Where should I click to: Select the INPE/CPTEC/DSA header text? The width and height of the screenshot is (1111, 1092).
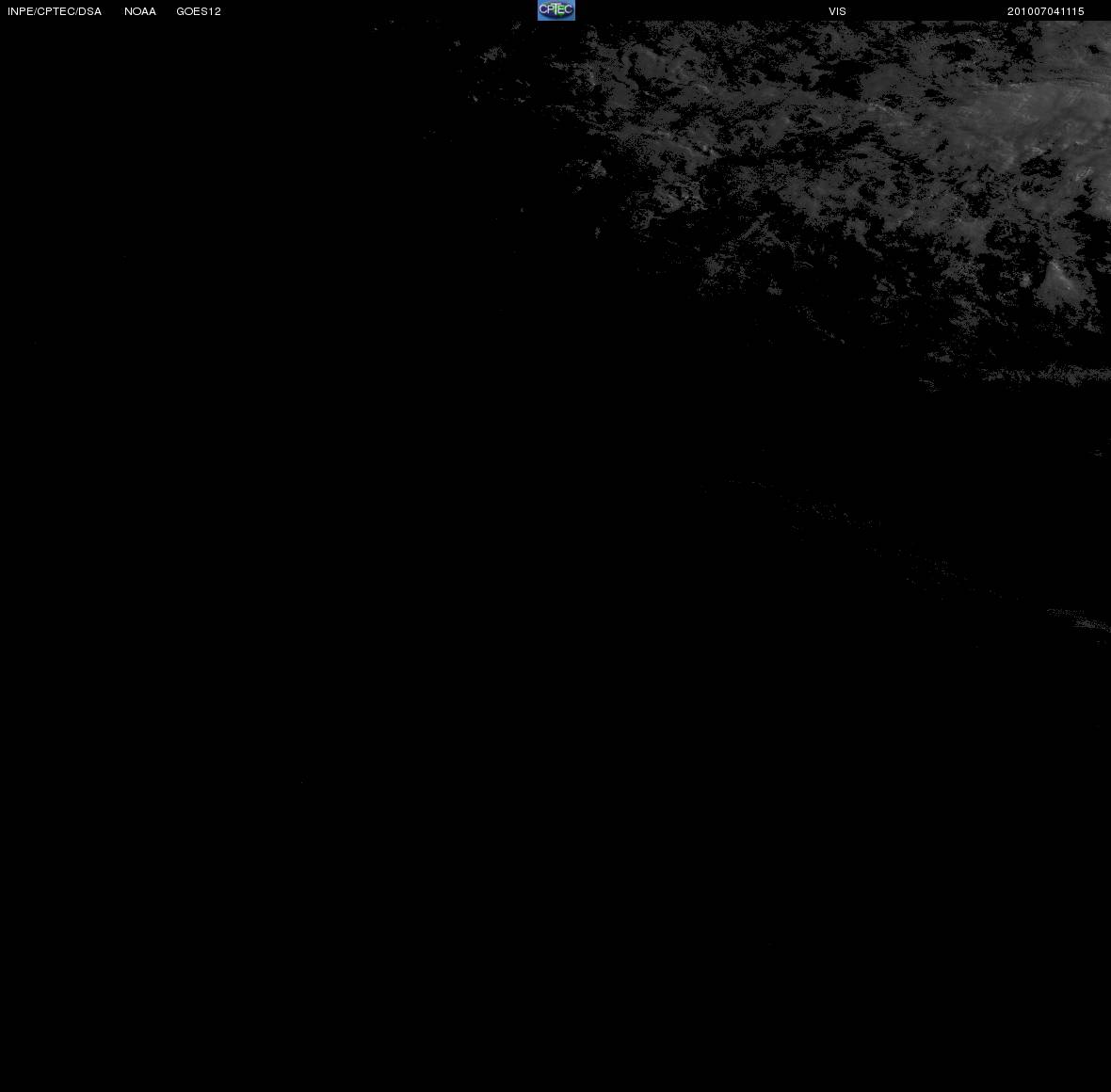(x=55, y=11)
